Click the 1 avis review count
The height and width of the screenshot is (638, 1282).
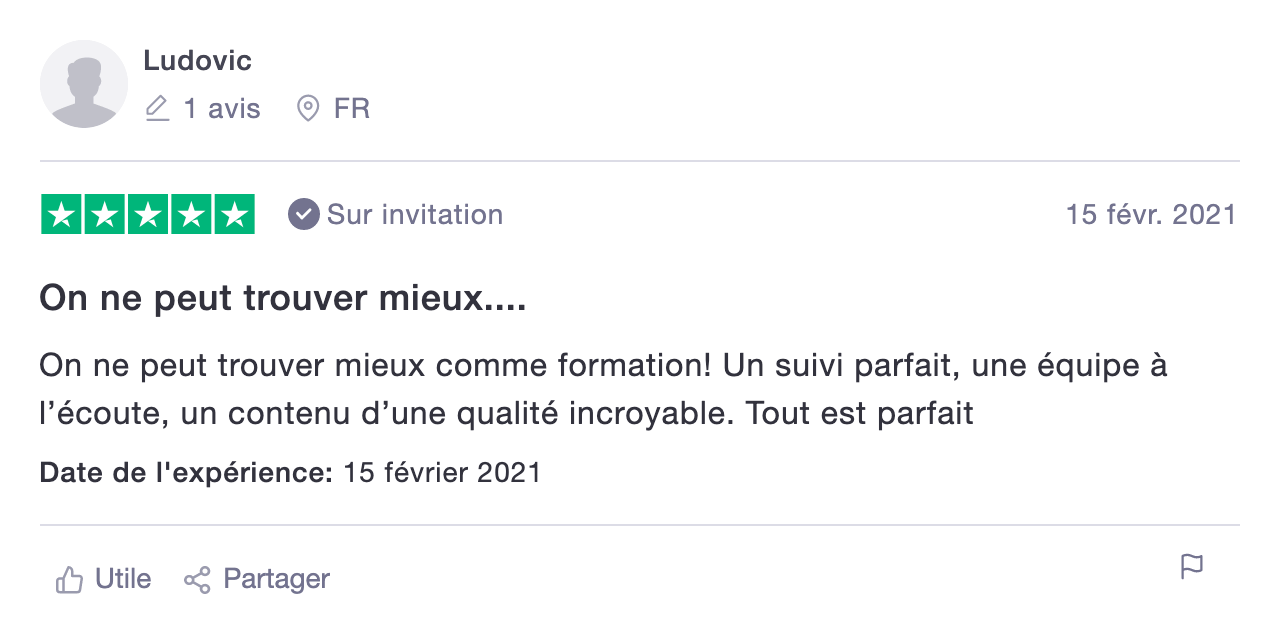222,108
